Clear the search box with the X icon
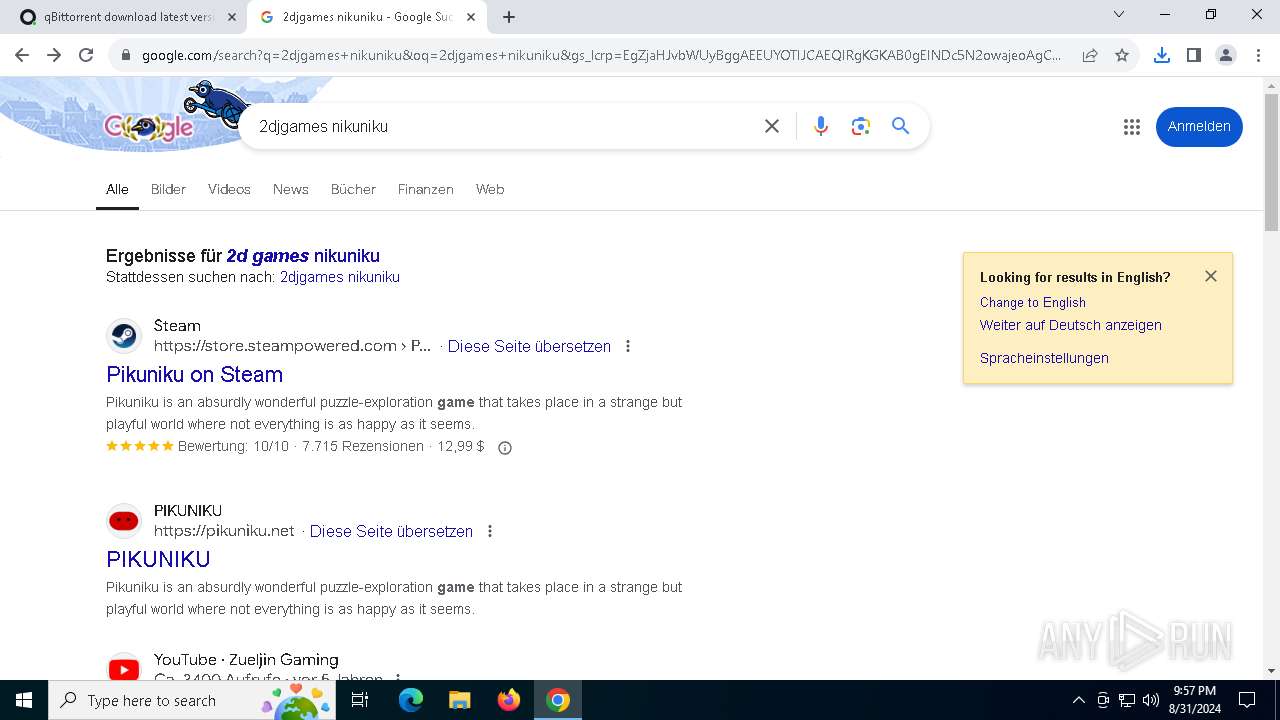The image size is (1280, 720). 772,126
